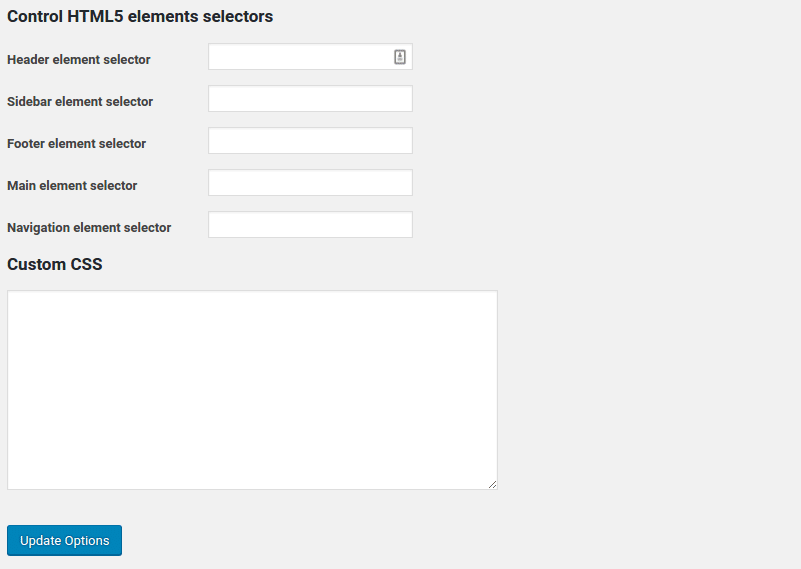Place cursor in Main element selector field
This screenshot has height=569, width=801.
click(x=310, y=183)
